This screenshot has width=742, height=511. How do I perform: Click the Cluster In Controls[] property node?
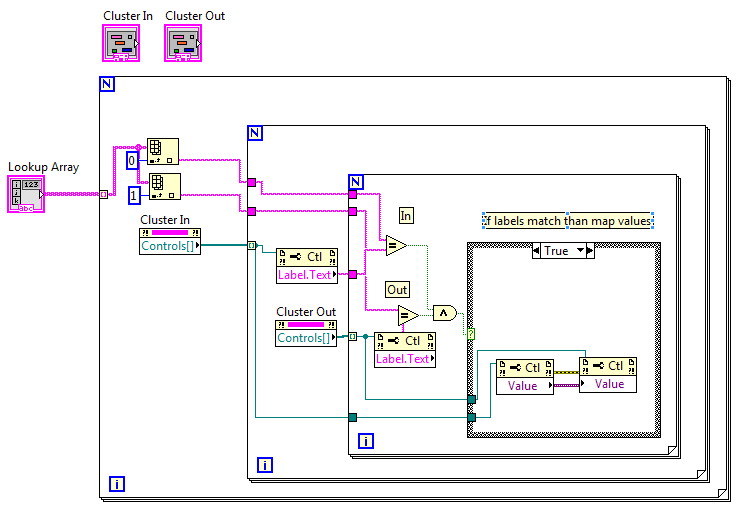click(170, 245)
